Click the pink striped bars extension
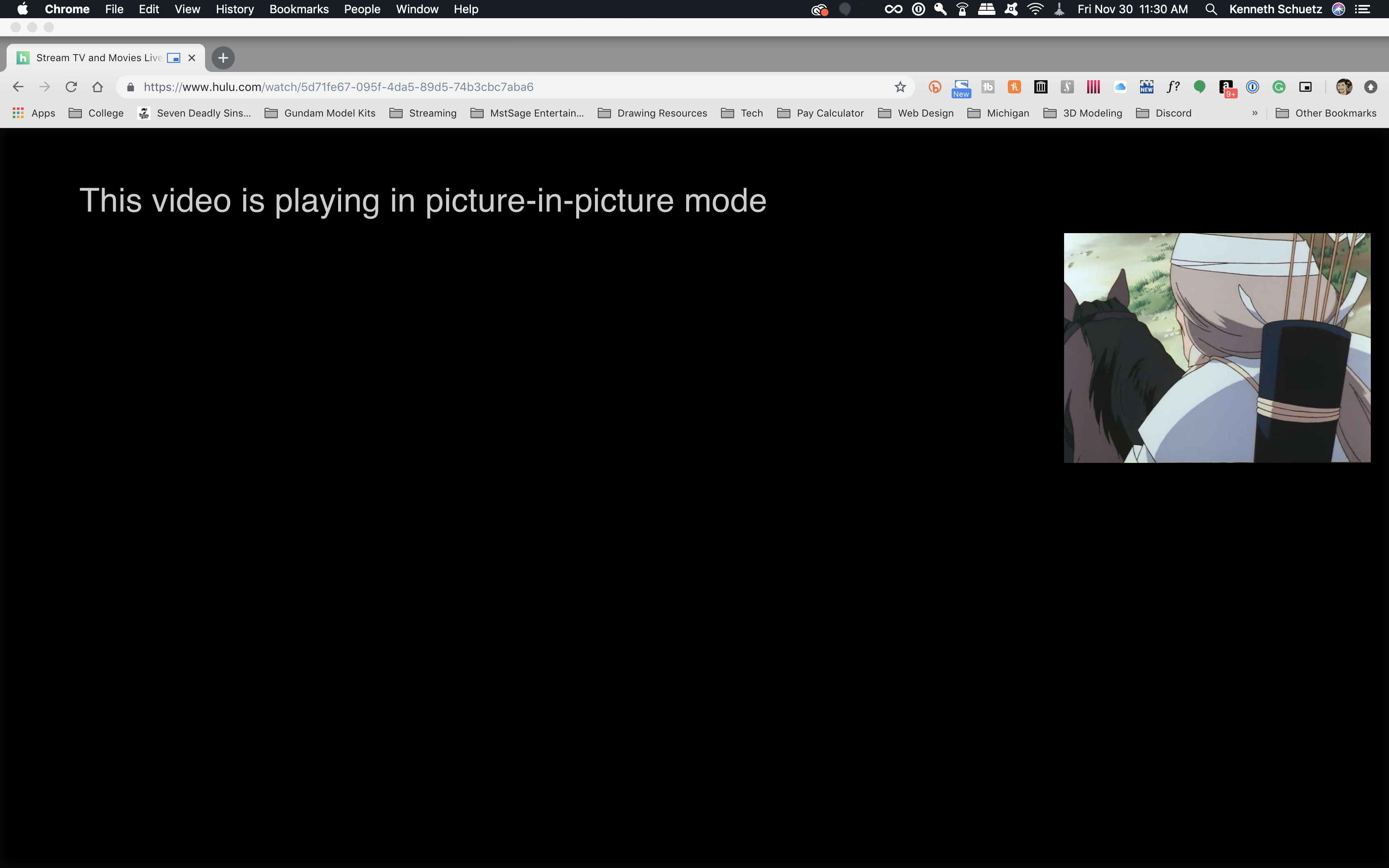The width and height of the screenshot is (1389, 868). 1093,87
